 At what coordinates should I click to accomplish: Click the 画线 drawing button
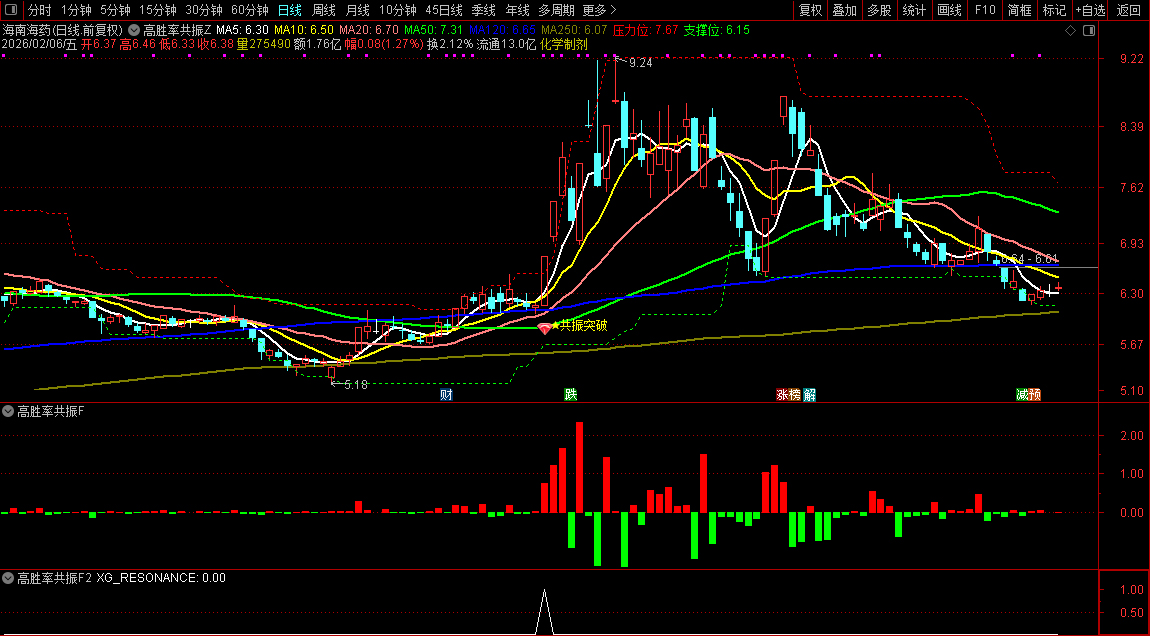pos(950,10)
